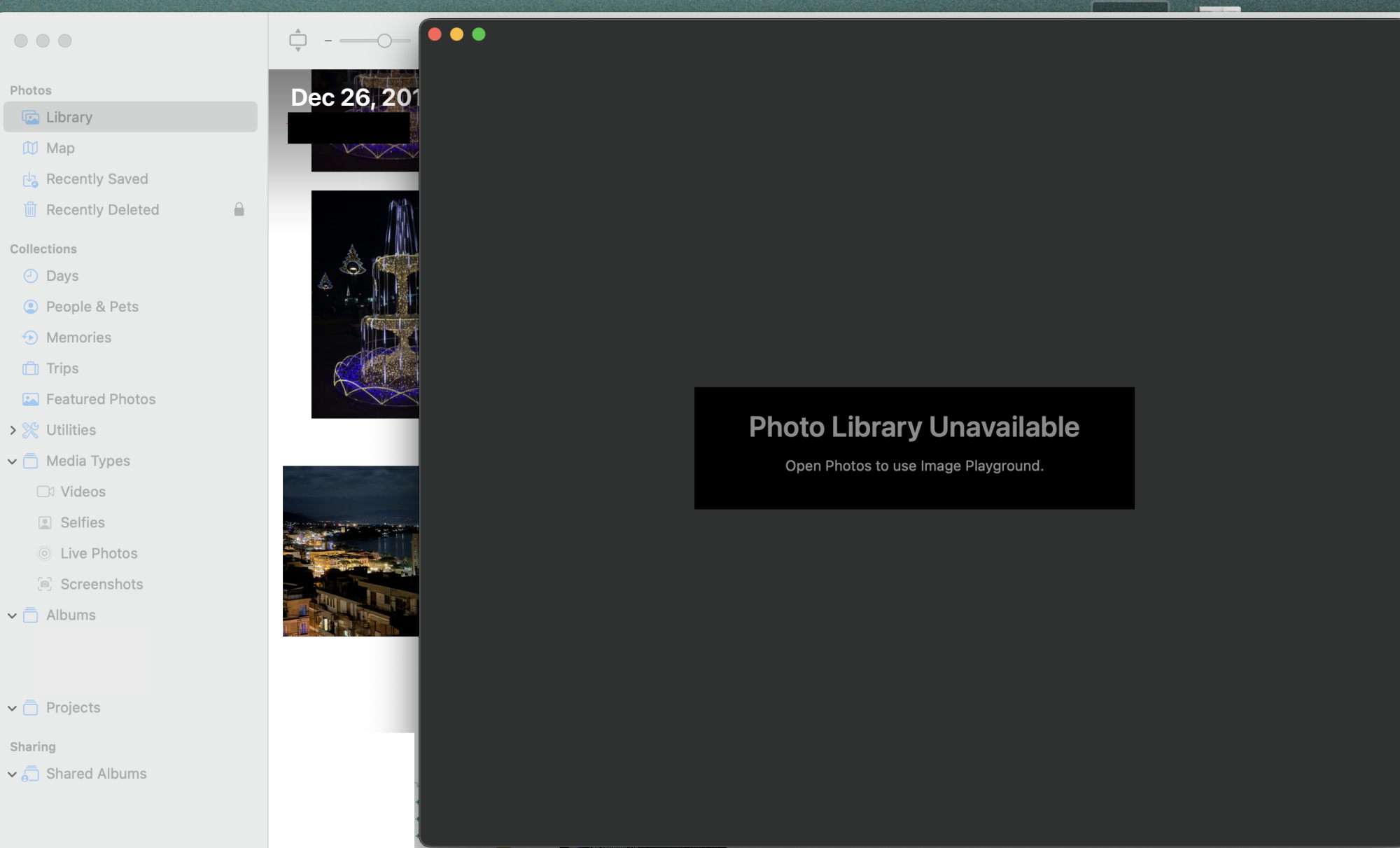Expand the Utilities section
This screenshot has height=848, width=1400.
[x=13, y=430]
